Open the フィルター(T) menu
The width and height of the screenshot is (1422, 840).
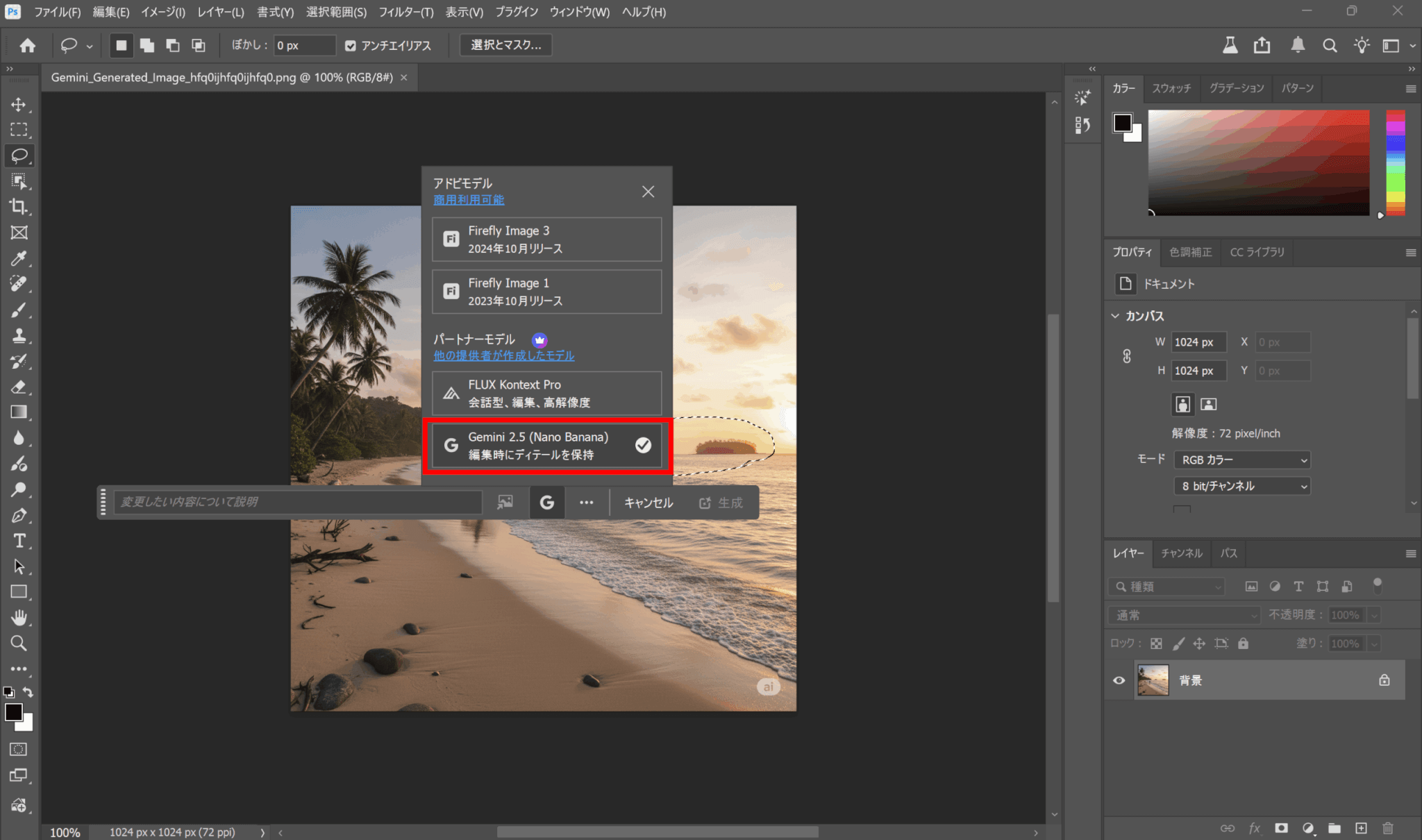(x=405, y=12)
